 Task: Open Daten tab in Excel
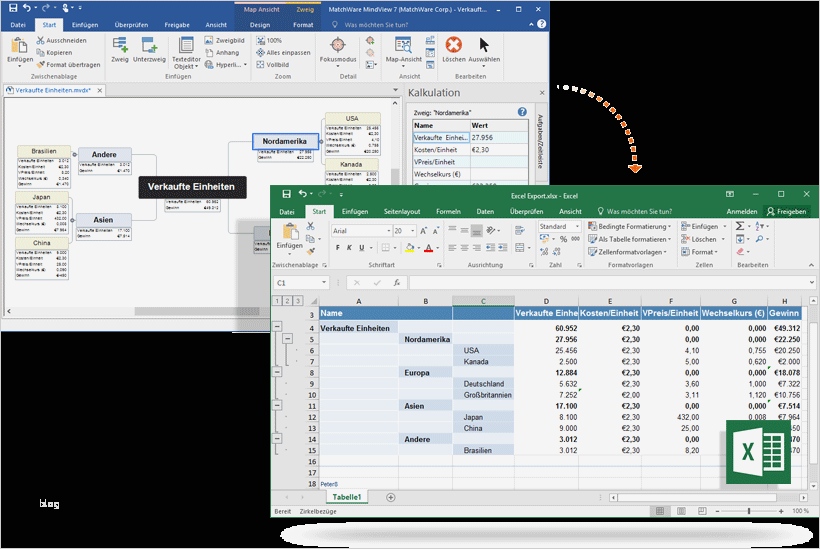click(485, 212)
